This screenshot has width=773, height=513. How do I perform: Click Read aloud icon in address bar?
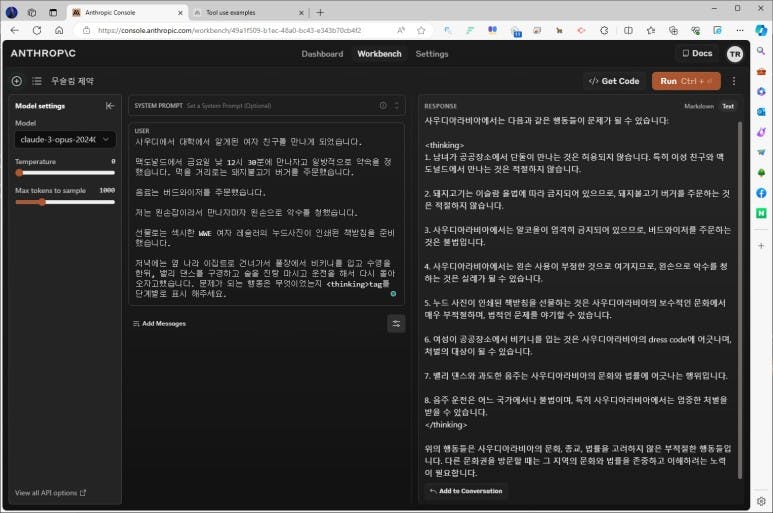(x=401, y=30)
